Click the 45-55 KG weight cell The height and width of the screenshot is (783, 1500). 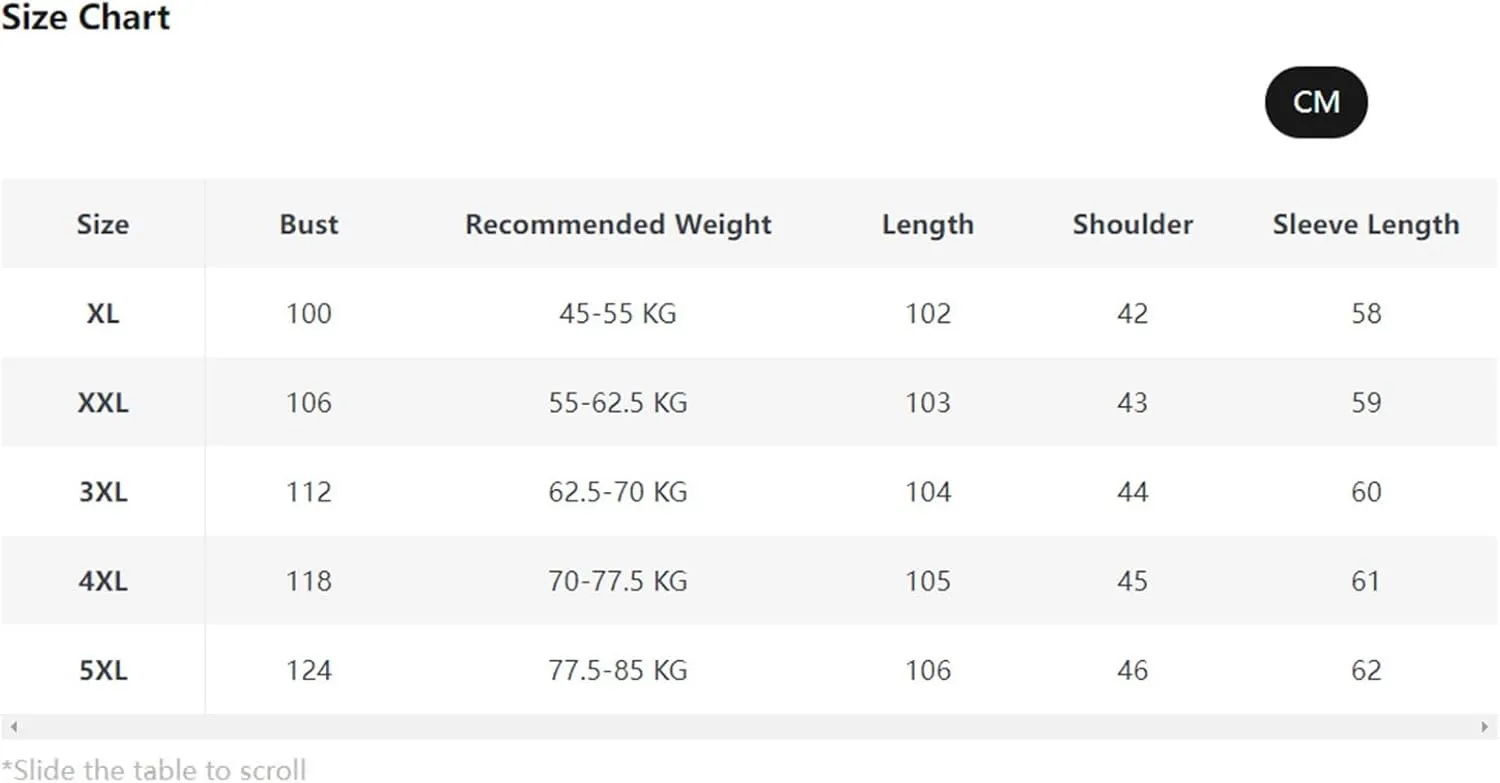[x=618, y=313]
